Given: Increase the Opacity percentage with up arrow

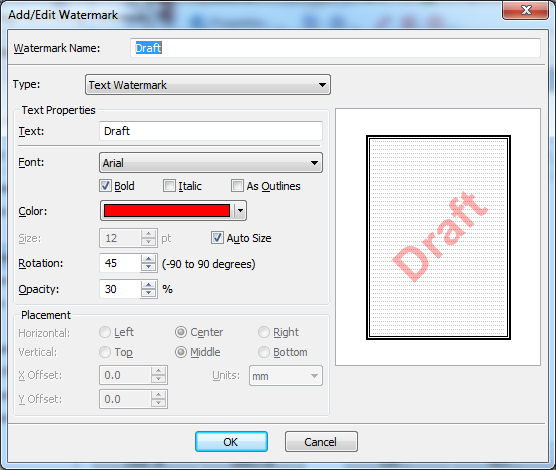Looking at the screenshot, I should [x=149, y=285].
